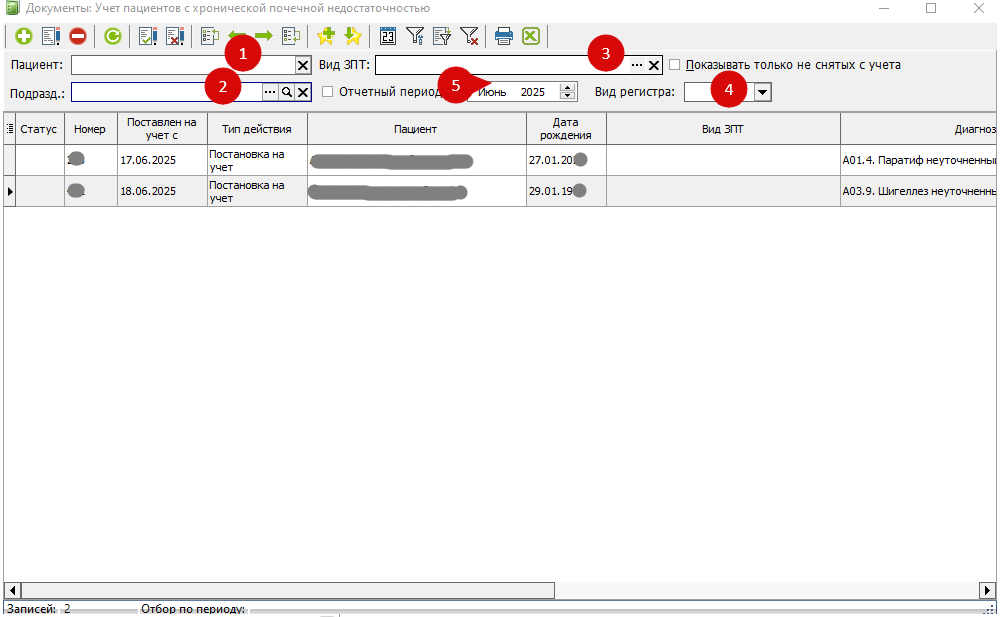Click the horizontal scrollbar left arrow
Image resolution: width=1003 pixels, height=617 pixels.
coord(12,590)
